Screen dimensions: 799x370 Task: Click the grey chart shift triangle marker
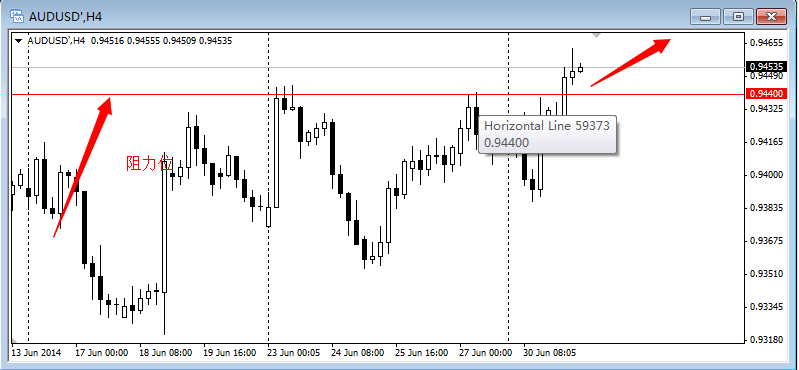597,35
